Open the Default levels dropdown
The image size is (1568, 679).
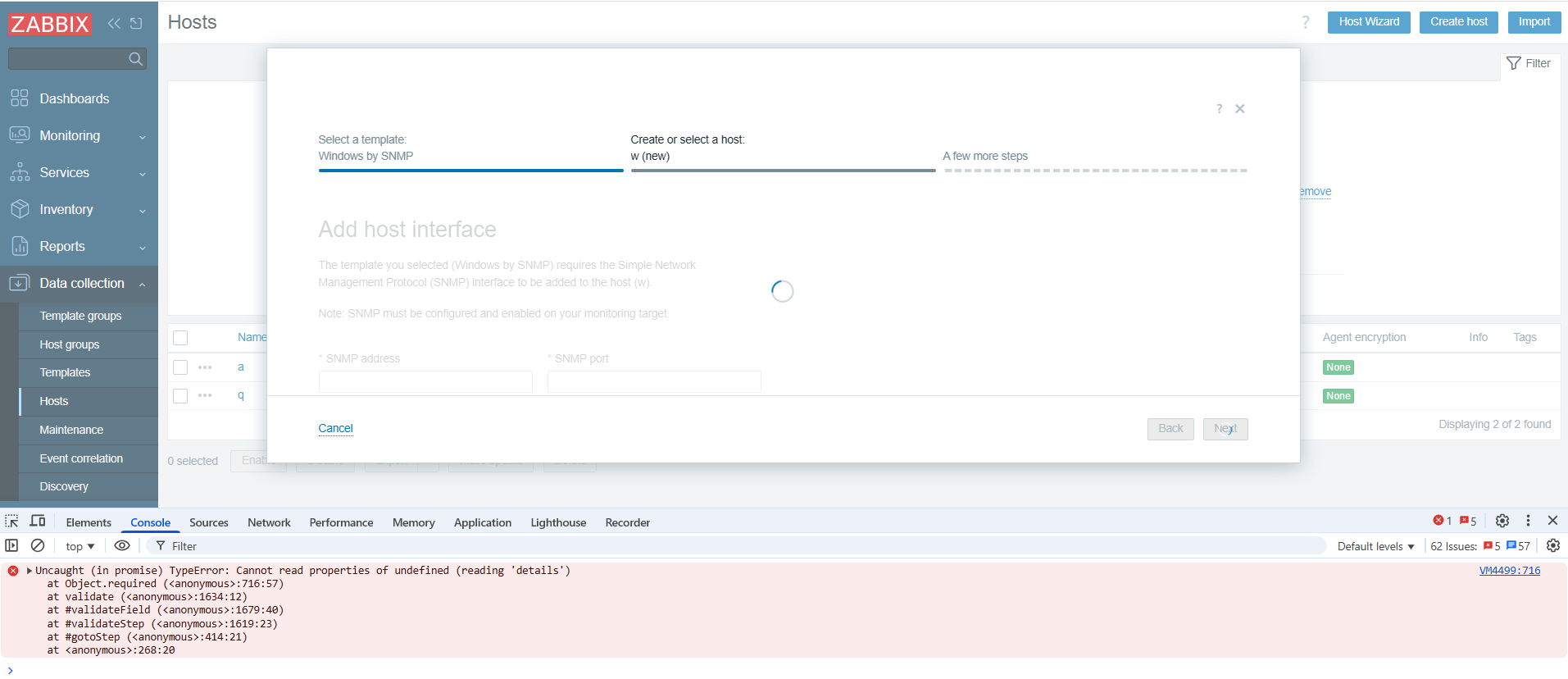[1376, 546]
